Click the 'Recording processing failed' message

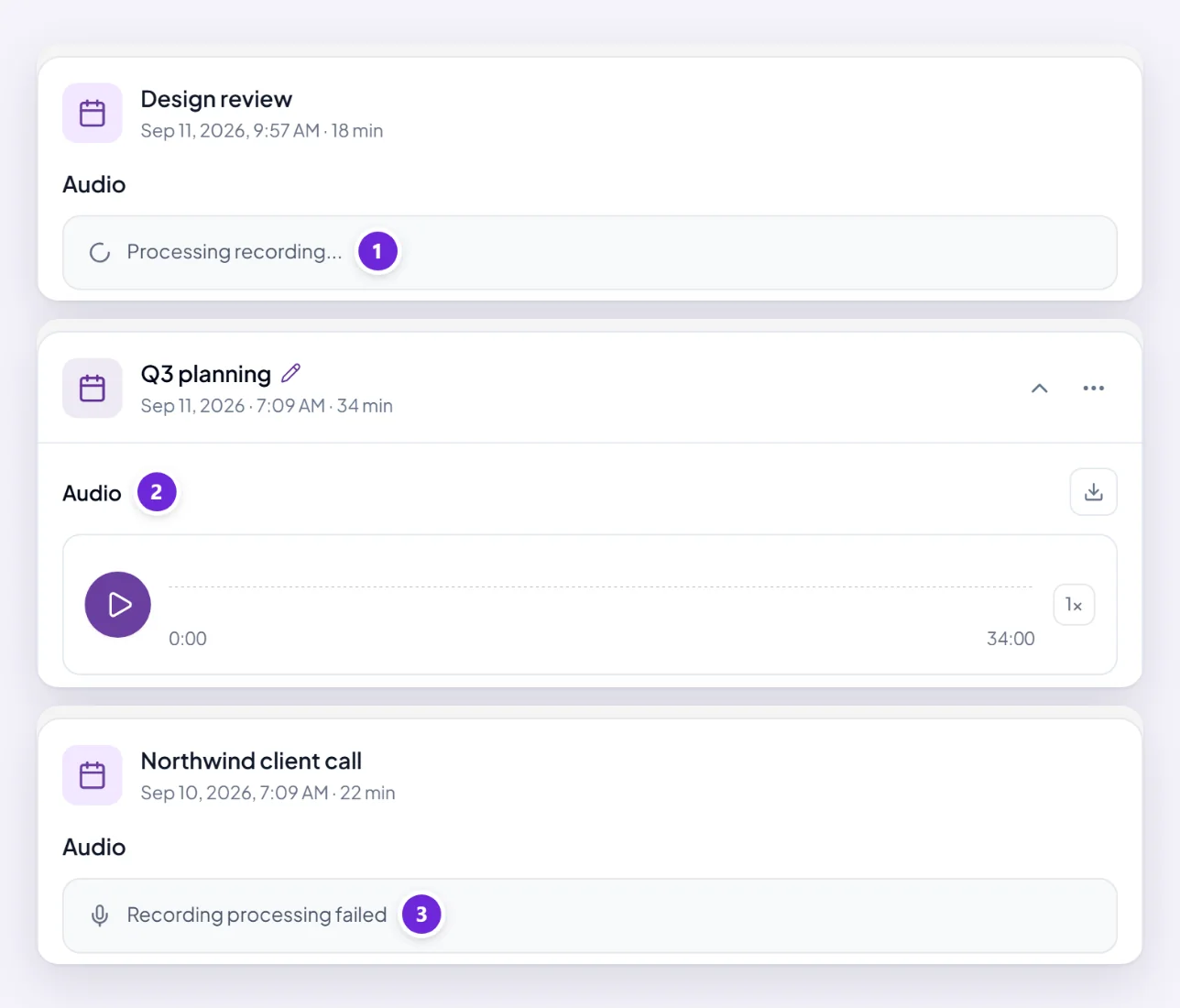[257, 915]
